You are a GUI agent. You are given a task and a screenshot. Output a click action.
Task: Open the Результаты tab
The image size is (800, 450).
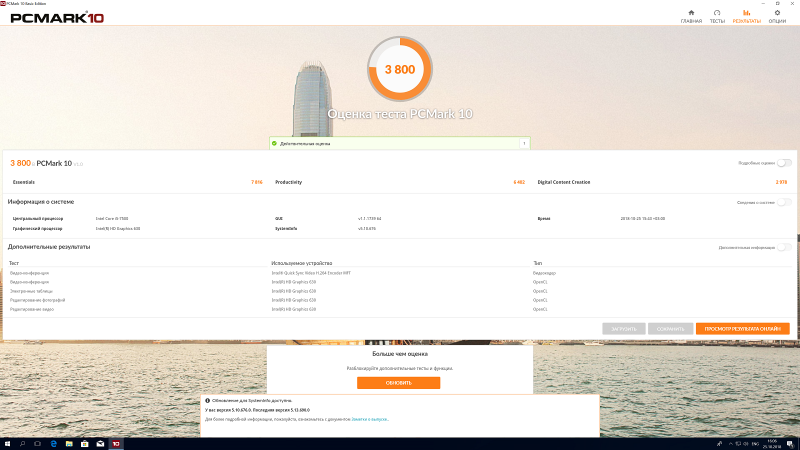[746, 16]
